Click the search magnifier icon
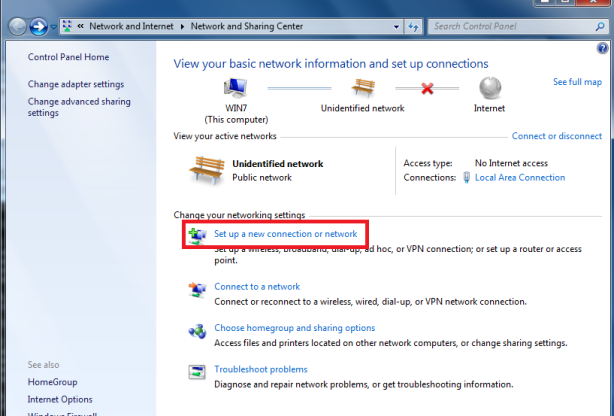Screen dimensions: 614x416 (600, 27)
